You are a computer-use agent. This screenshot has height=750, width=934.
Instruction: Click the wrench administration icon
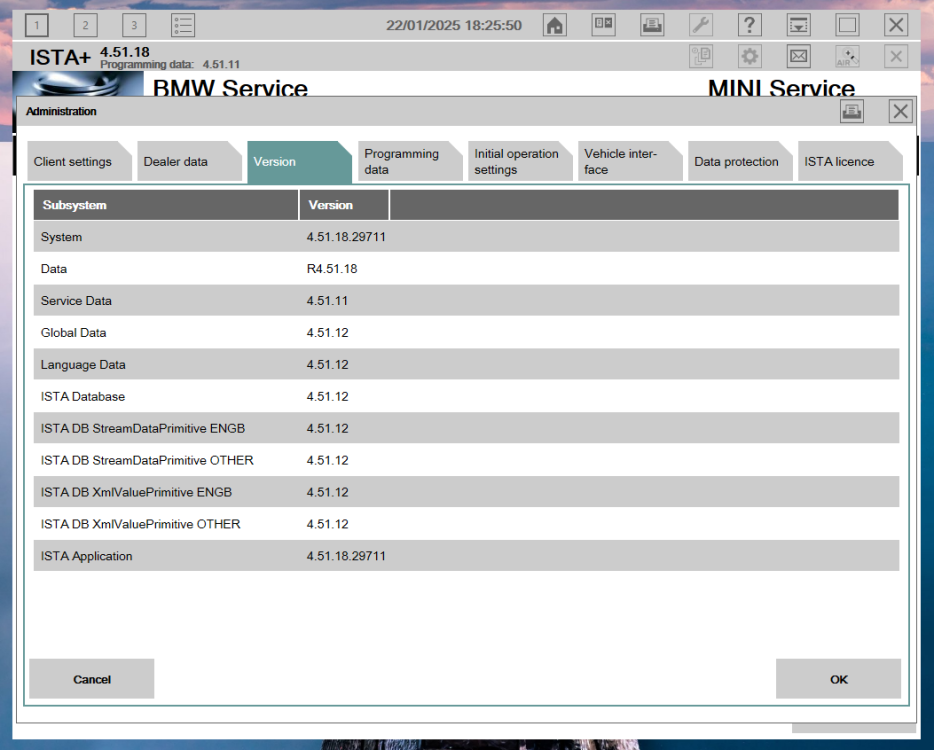click(x=701, y=26)
